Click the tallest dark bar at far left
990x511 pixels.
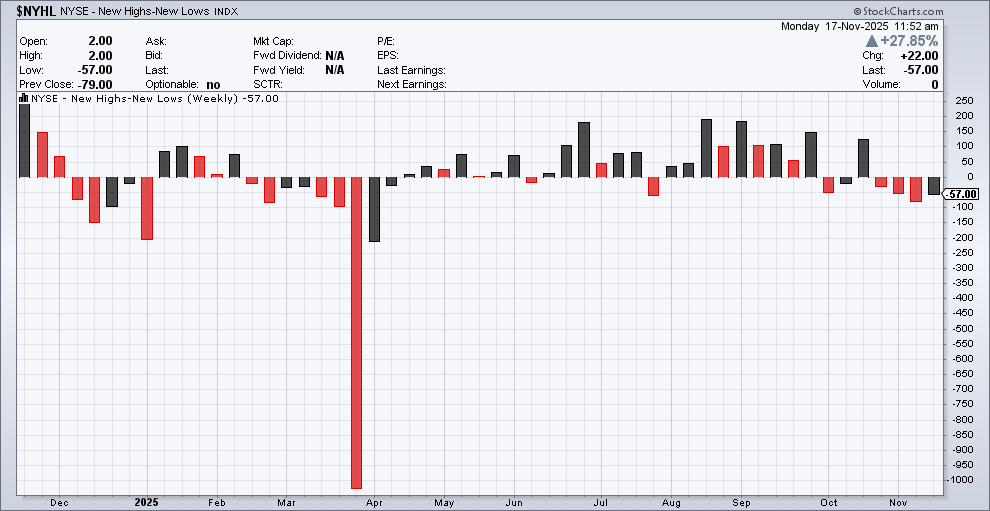tap(25, 140)
